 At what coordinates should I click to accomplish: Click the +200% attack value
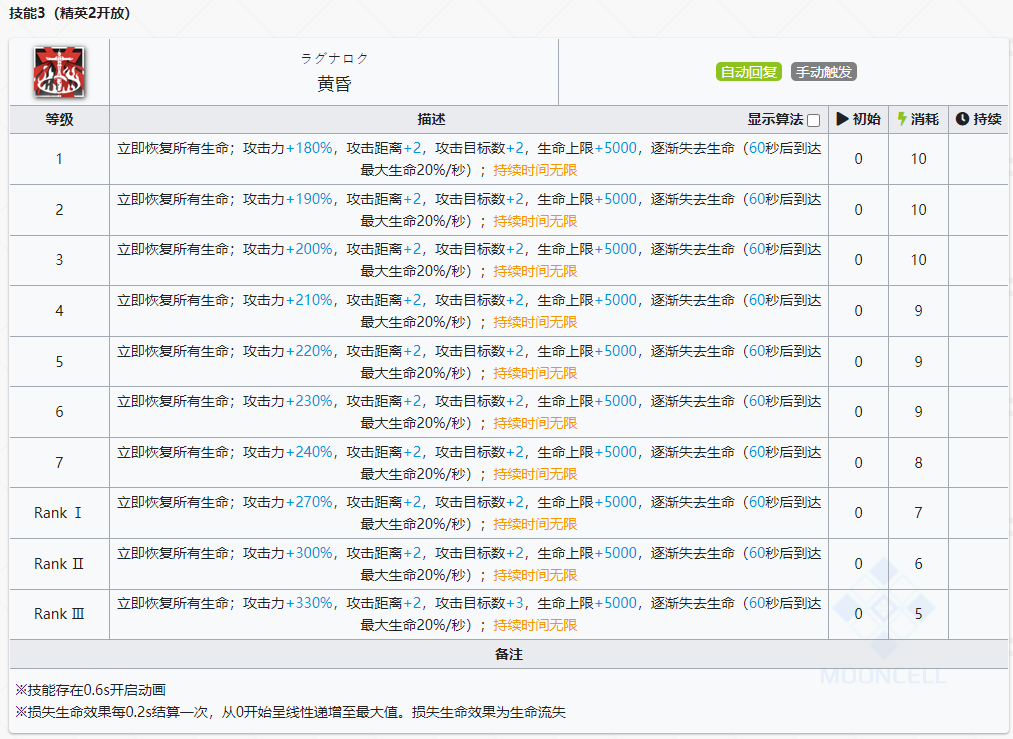[x=309, y=249]
